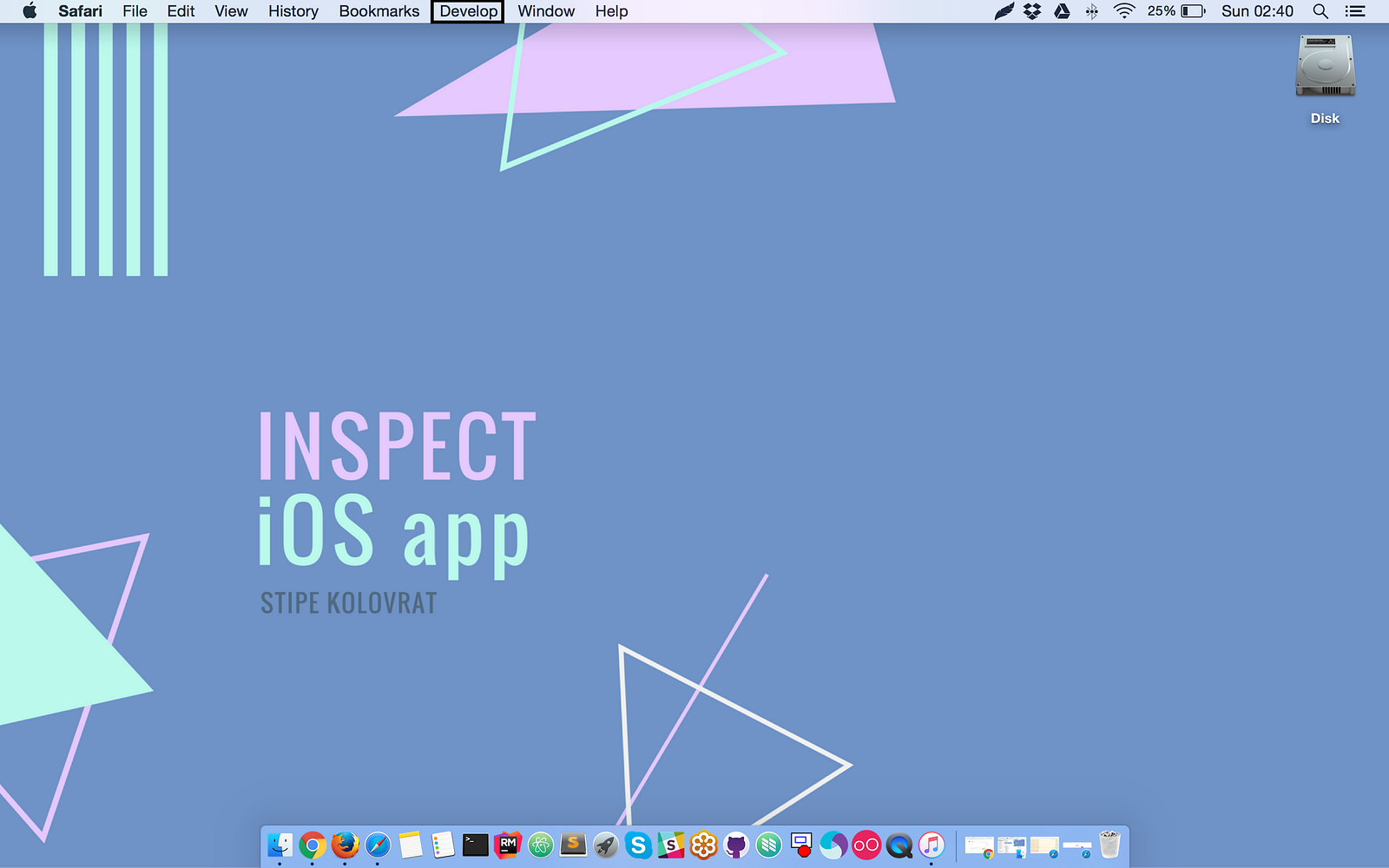Restore the minimized Chrome window thumbnail
Viewport: 1389px width, 868px height.
[979, 846]
